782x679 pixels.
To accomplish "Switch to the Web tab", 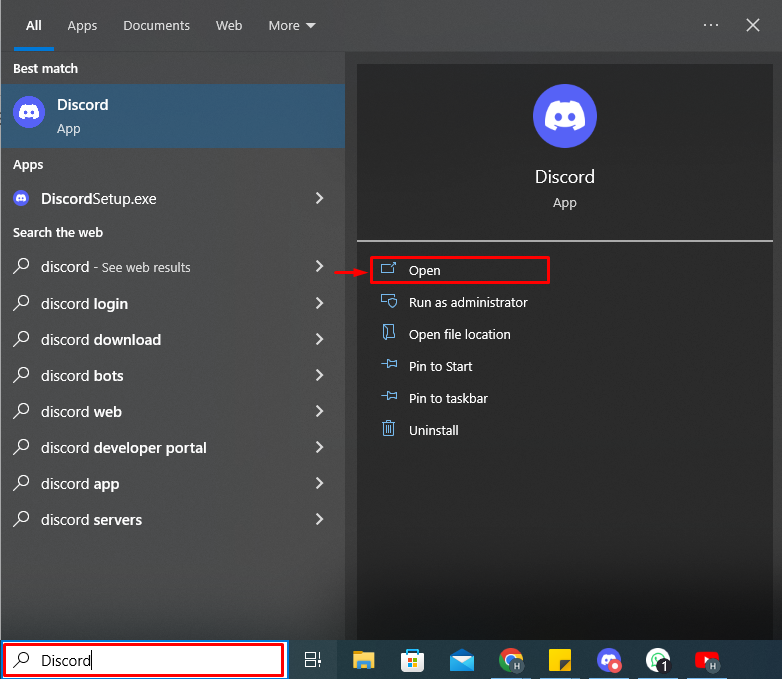I will click(x=229, y=25).
